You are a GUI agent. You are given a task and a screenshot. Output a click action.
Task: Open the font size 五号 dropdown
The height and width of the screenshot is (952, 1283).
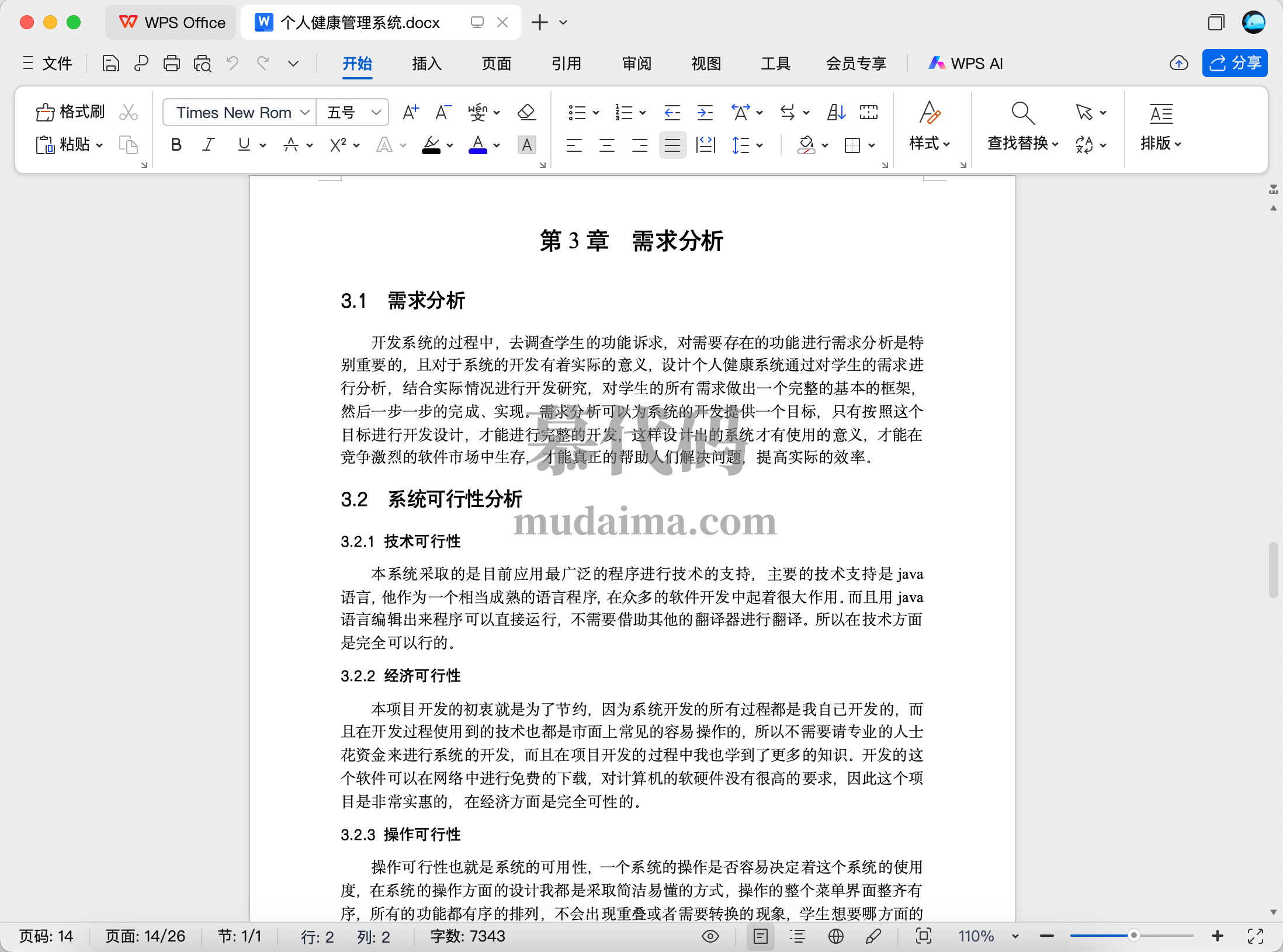(x=376, y=112)
